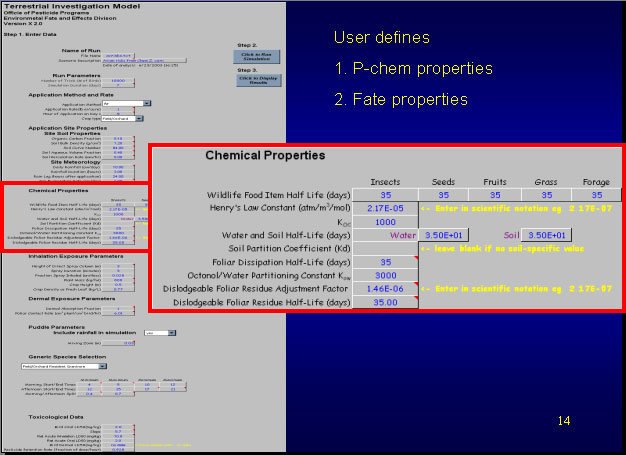Select the Organic Carbon Fraction field

click(118, 138)
